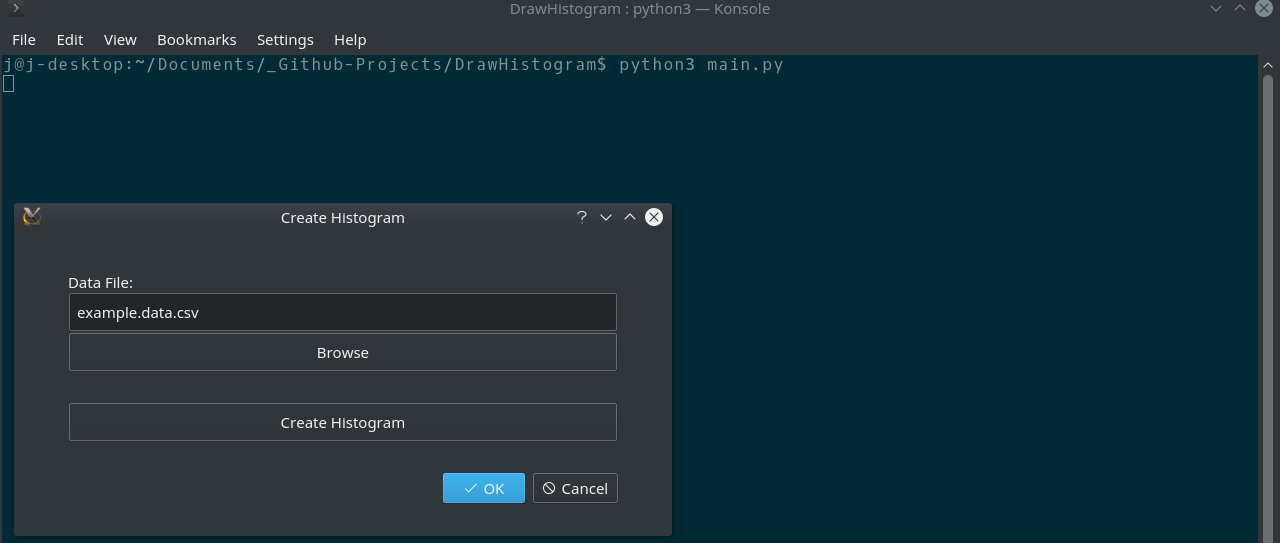Open the Settings menu
1280x543 pixels.
(285, 40)
